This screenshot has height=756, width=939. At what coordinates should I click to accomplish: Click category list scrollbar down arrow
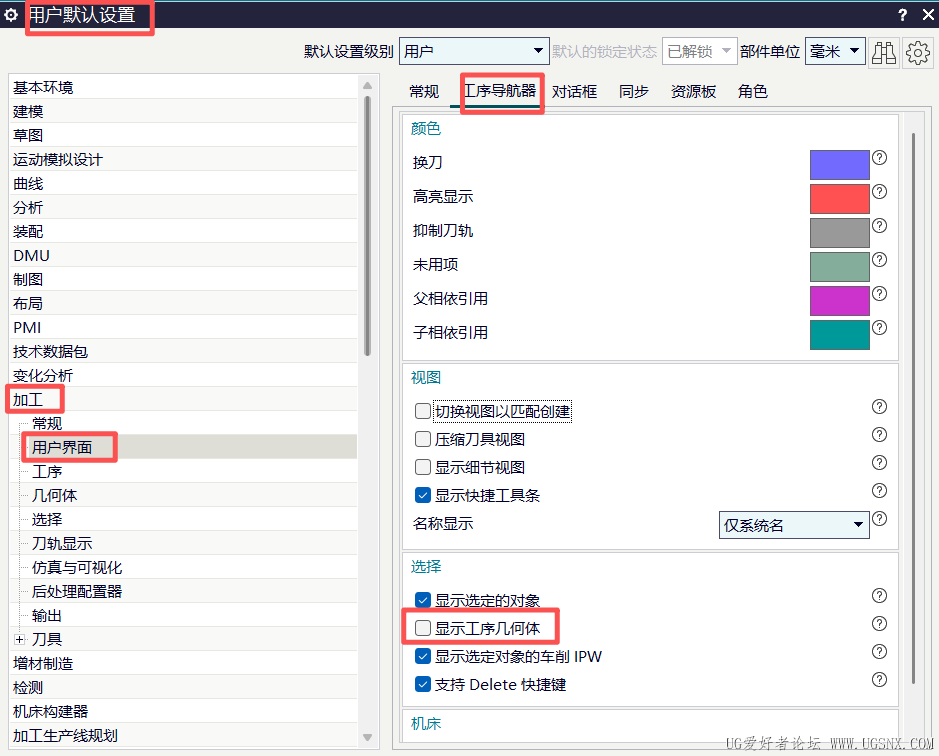pos(368,737)
